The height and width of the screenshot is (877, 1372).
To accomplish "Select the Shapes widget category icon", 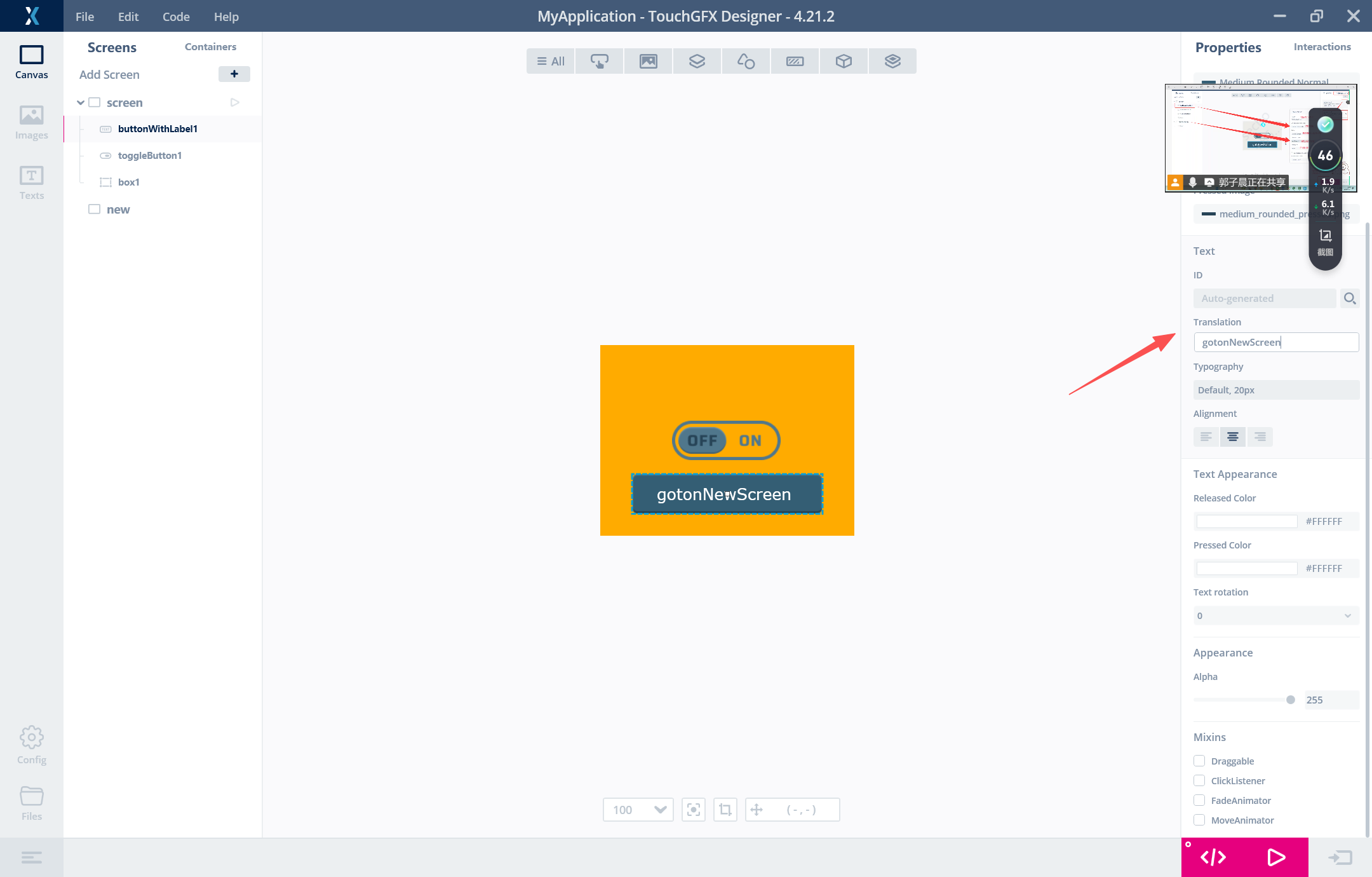I will tap(746, 61).
